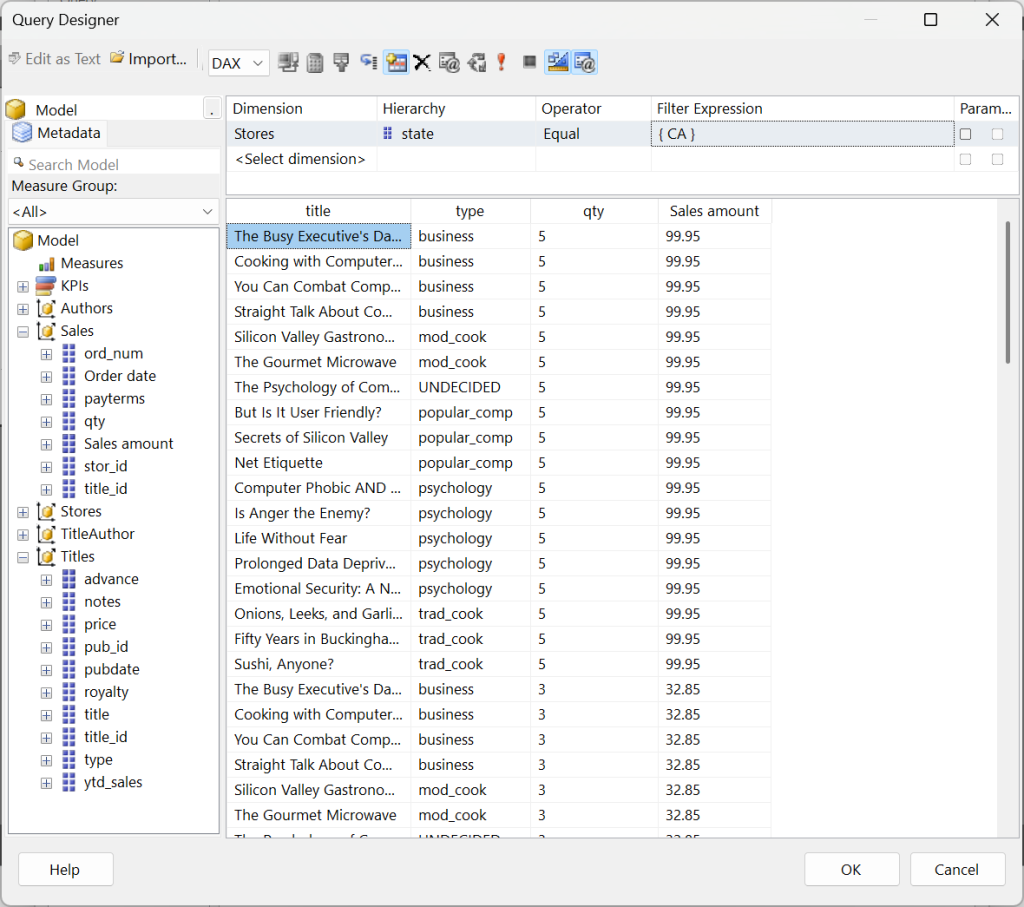Click the Help button
Viewport: 1024px width, 907px height.
click(65, 869)
